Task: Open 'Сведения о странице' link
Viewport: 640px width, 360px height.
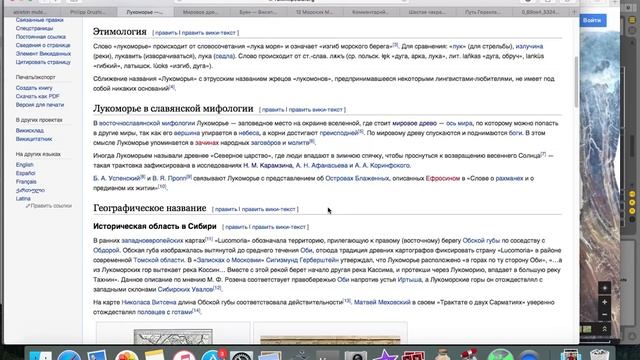Action: (x=43, y=45)
